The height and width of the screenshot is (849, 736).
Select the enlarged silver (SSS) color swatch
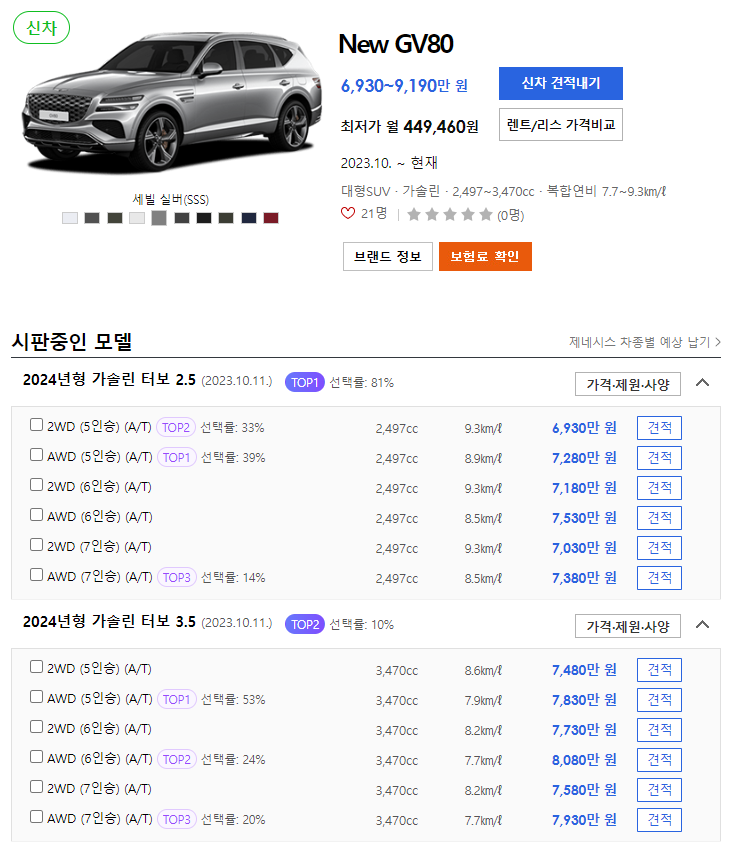coord(159,218)
